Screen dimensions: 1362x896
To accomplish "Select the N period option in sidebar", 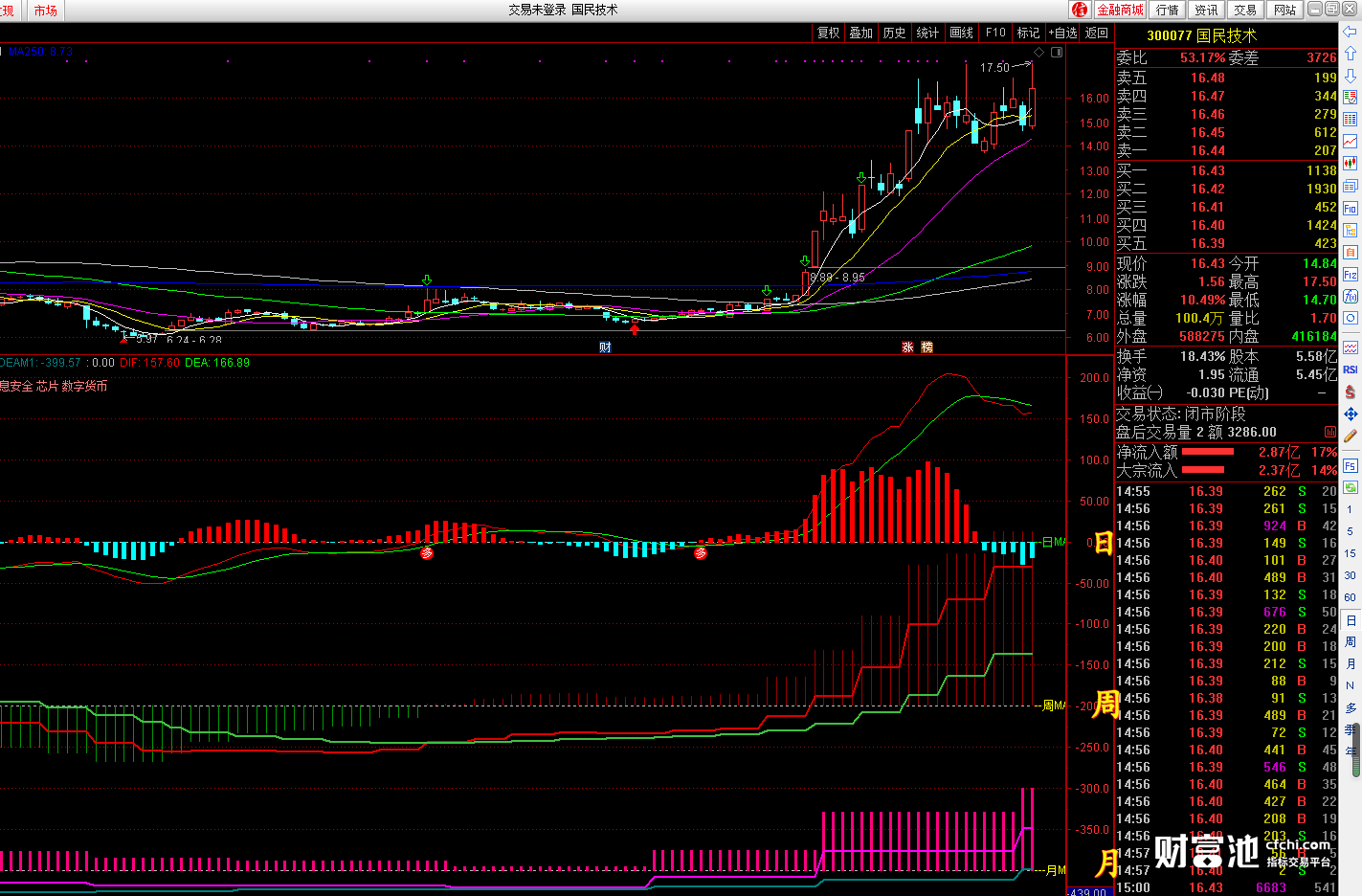I will pyautogui.click(x=1351, y=686).
